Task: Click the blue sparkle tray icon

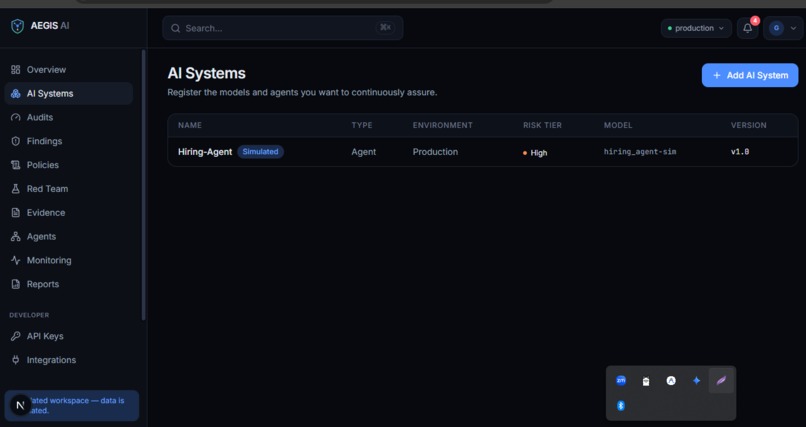Action: point(696,381)
